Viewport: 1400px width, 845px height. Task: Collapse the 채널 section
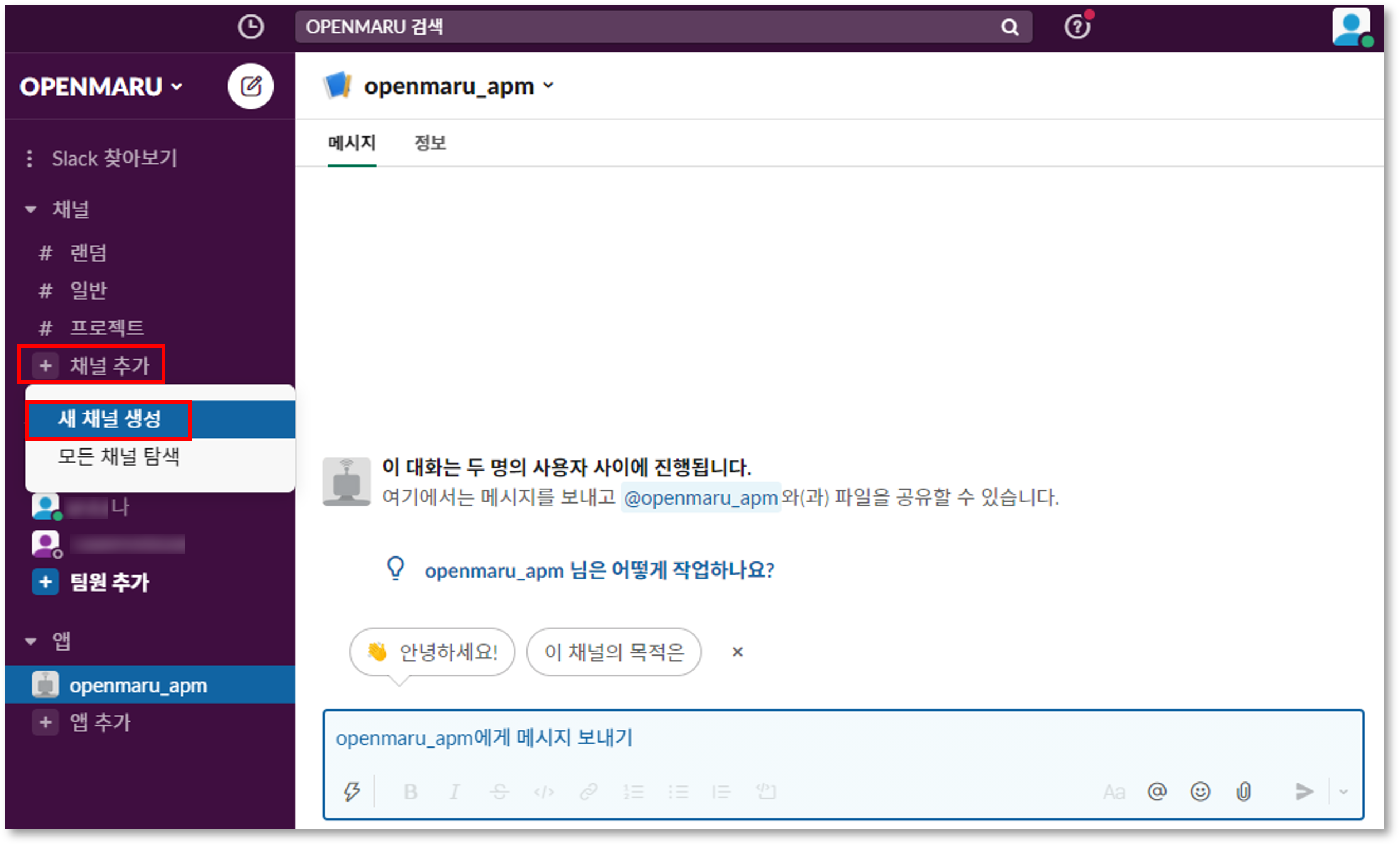click(x=31, y=209)
